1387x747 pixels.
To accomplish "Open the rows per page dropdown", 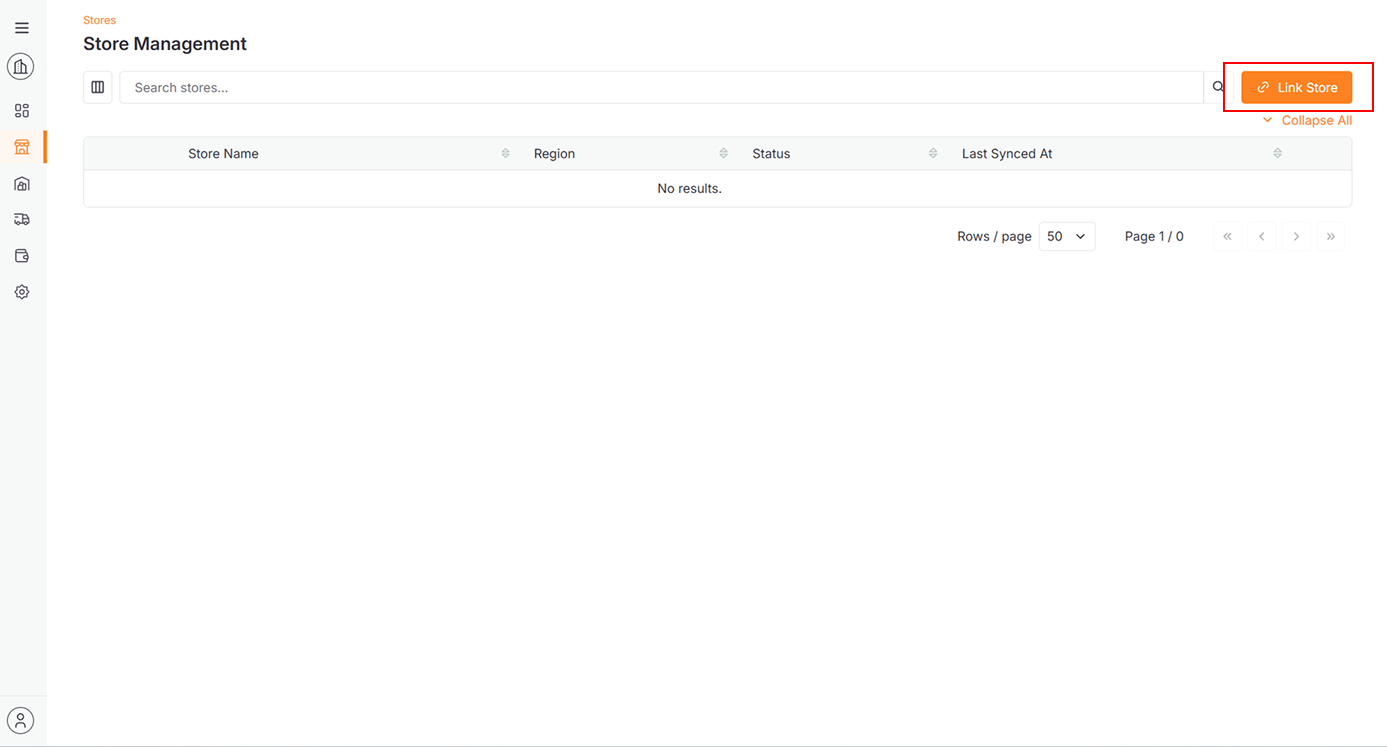I will 1066,236.
